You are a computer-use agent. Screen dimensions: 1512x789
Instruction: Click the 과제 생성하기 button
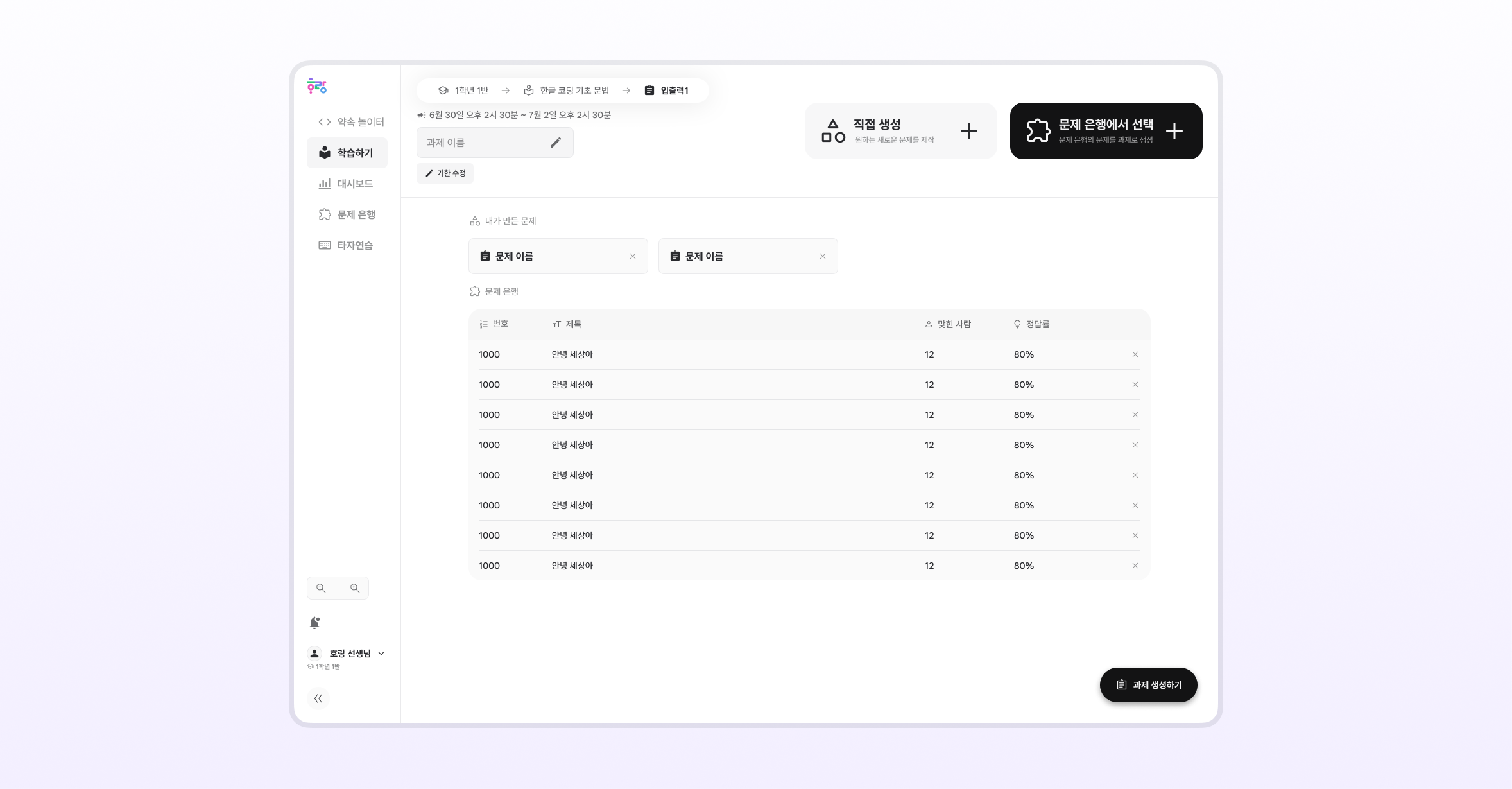click(1148, 685)
